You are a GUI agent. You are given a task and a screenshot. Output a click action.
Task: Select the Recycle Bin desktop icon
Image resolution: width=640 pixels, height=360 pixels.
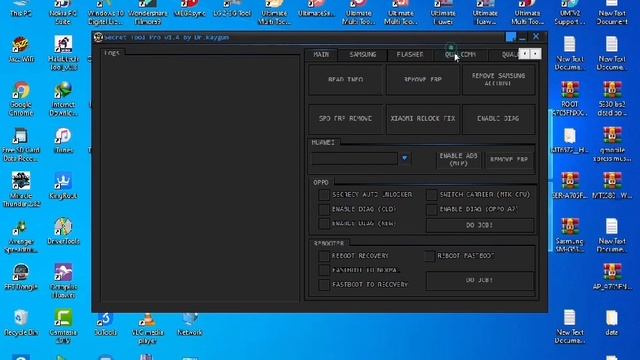click(21, 323)
